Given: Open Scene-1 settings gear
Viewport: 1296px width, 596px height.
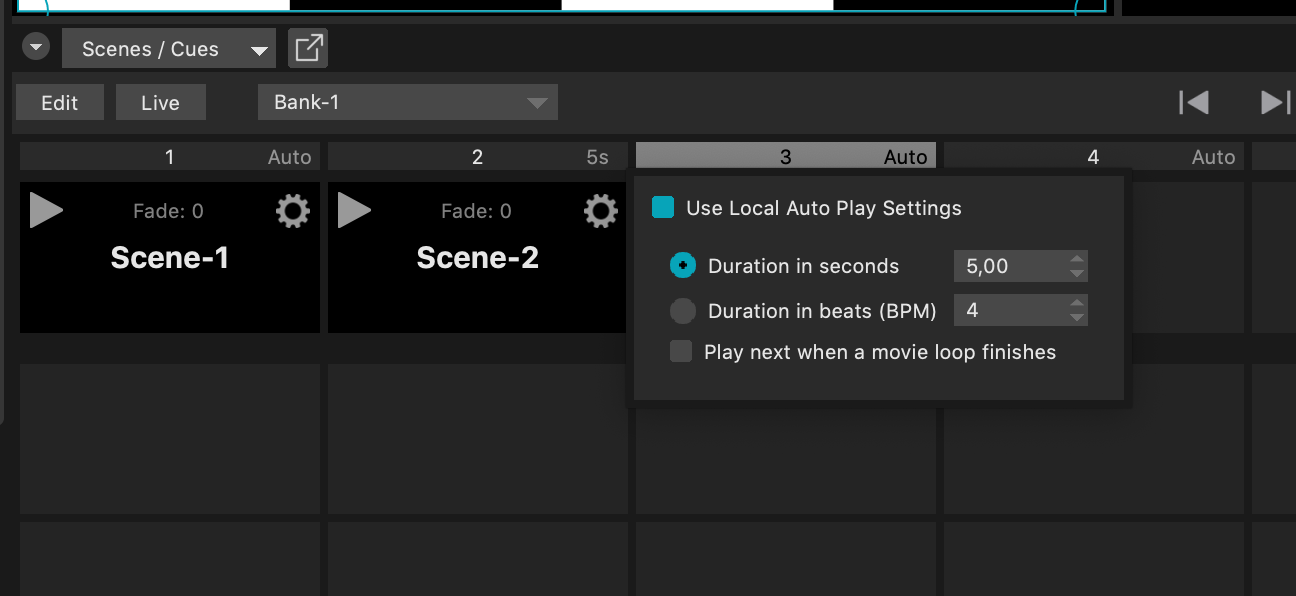Looking at the screenshot, I should pyautogui.click(x=292, y=211).
